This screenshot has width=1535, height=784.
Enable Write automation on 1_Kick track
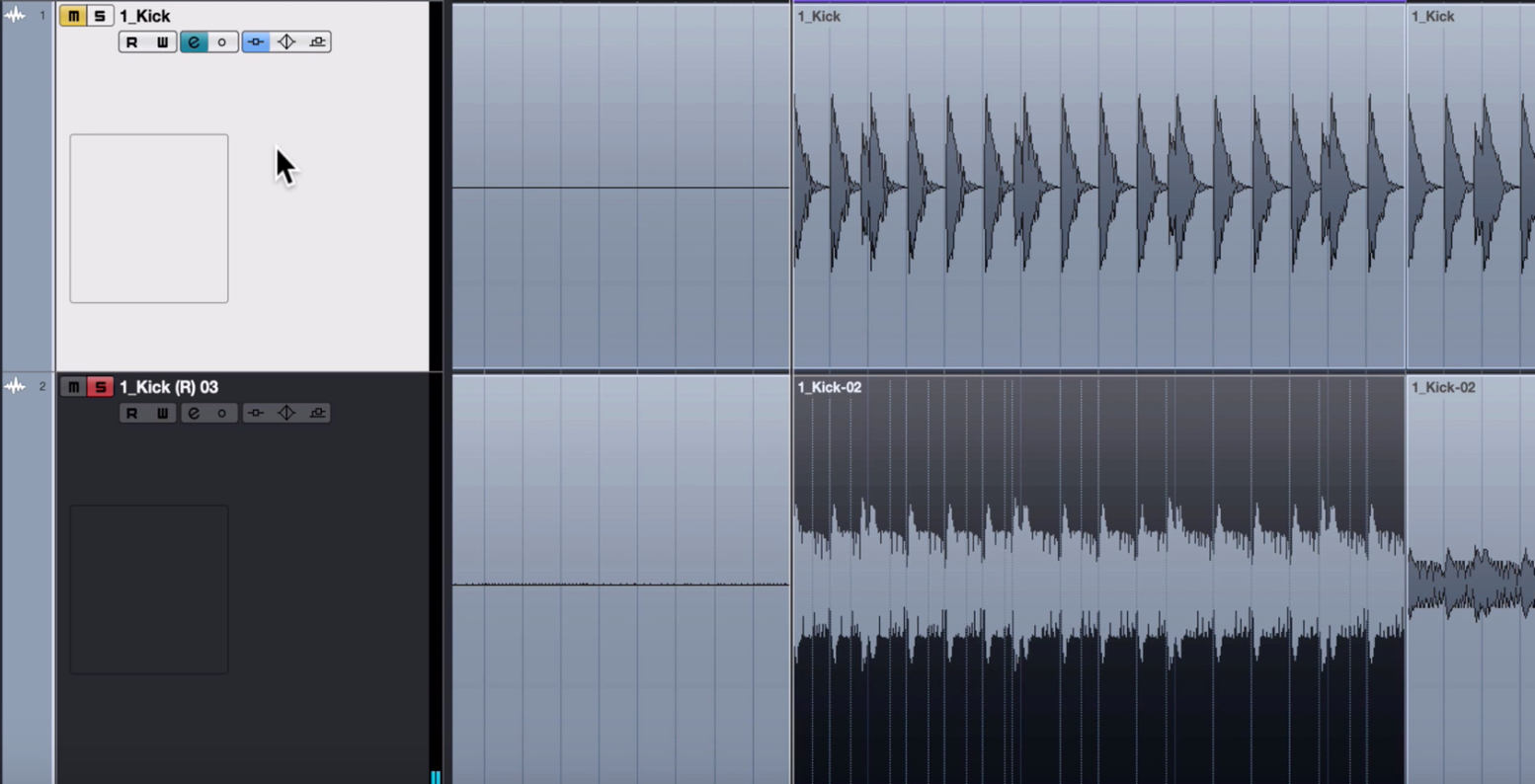162,41
